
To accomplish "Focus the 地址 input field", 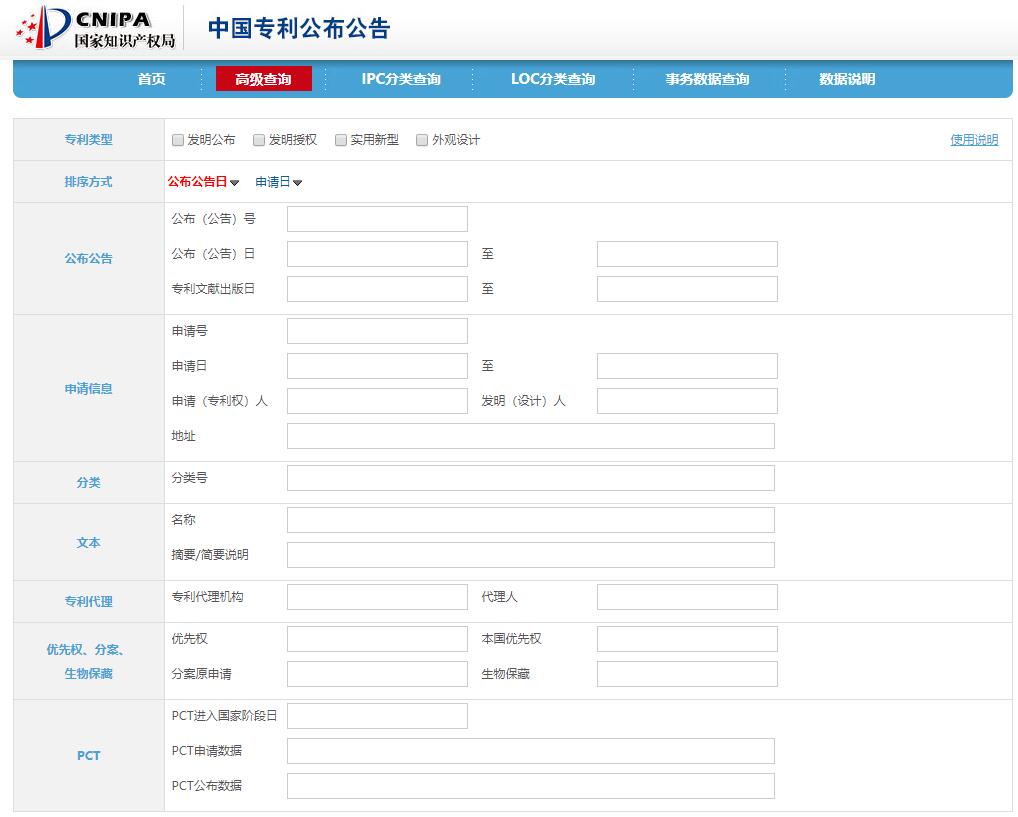I will coord(531,436).
